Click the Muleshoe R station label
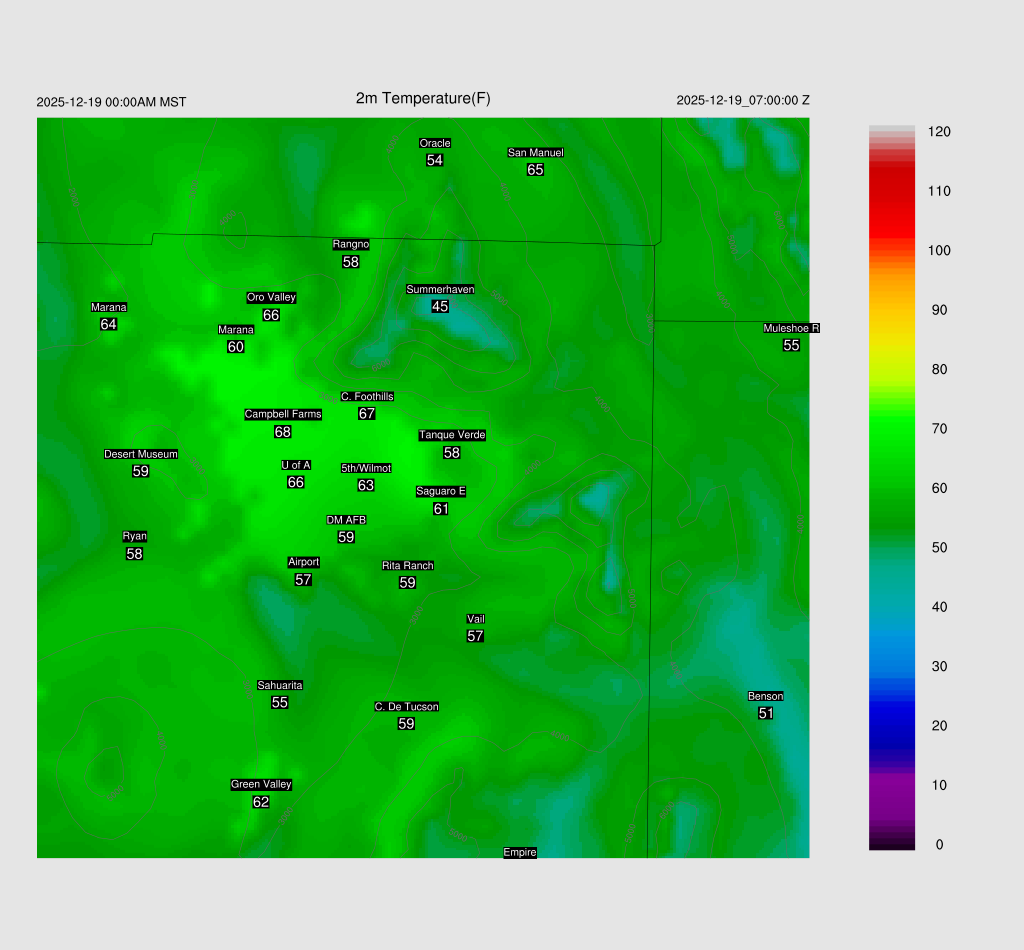This screenshot has height=950, width=1024. click(x=791, y=328)
